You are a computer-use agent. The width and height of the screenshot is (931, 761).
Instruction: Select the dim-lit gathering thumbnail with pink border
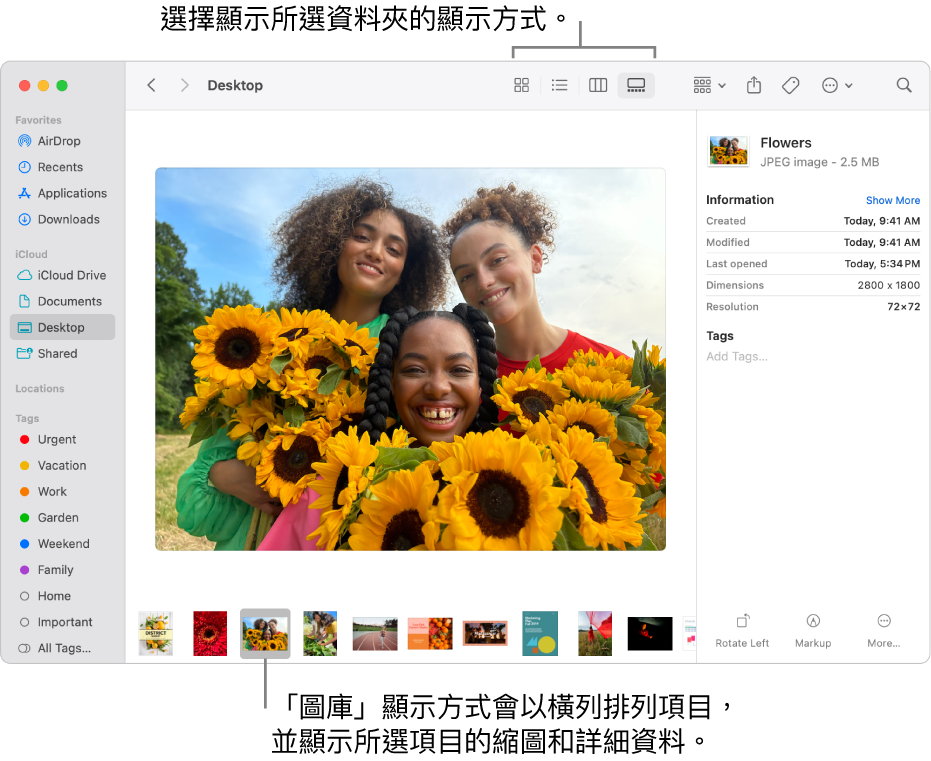click(x=485, y=634)
